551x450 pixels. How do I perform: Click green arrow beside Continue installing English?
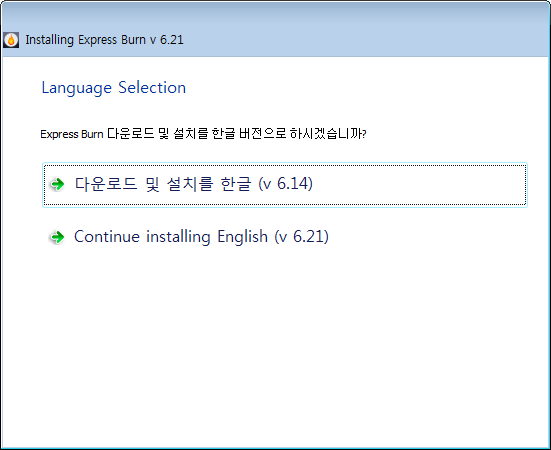tap(57, 237)
